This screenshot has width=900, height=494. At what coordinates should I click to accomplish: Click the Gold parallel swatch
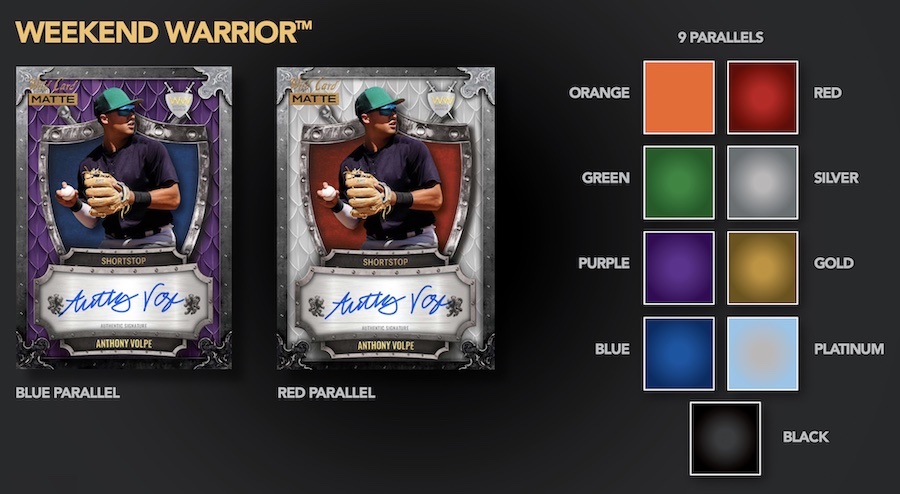(x=763, y=268)
